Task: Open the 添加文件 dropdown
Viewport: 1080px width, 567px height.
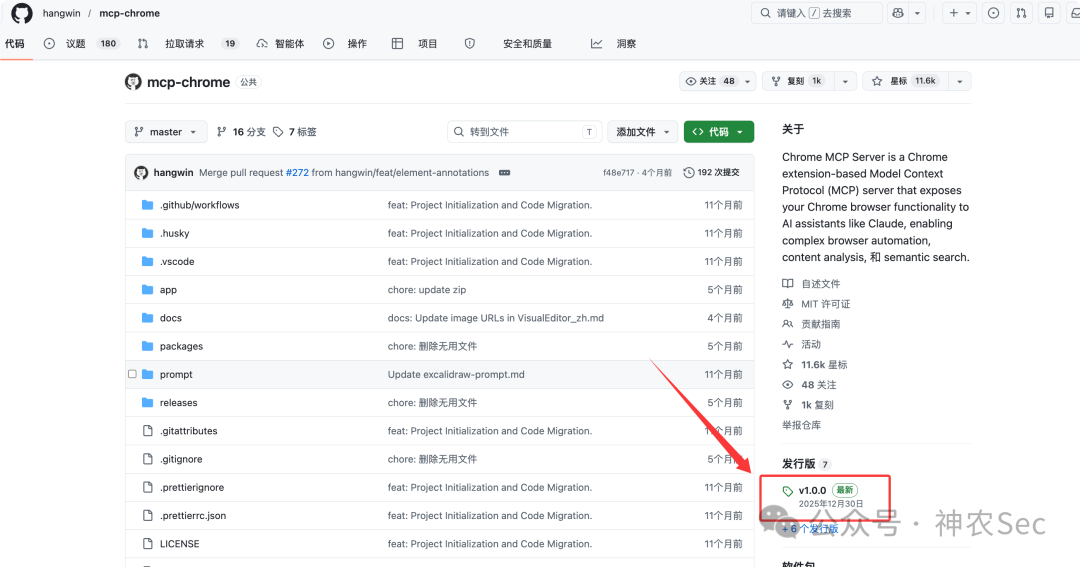Action: click(x=643, y=132)
